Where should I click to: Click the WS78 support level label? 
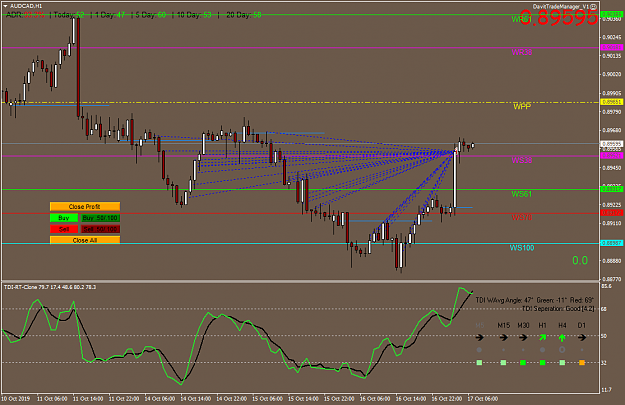[x=522, y=218]
